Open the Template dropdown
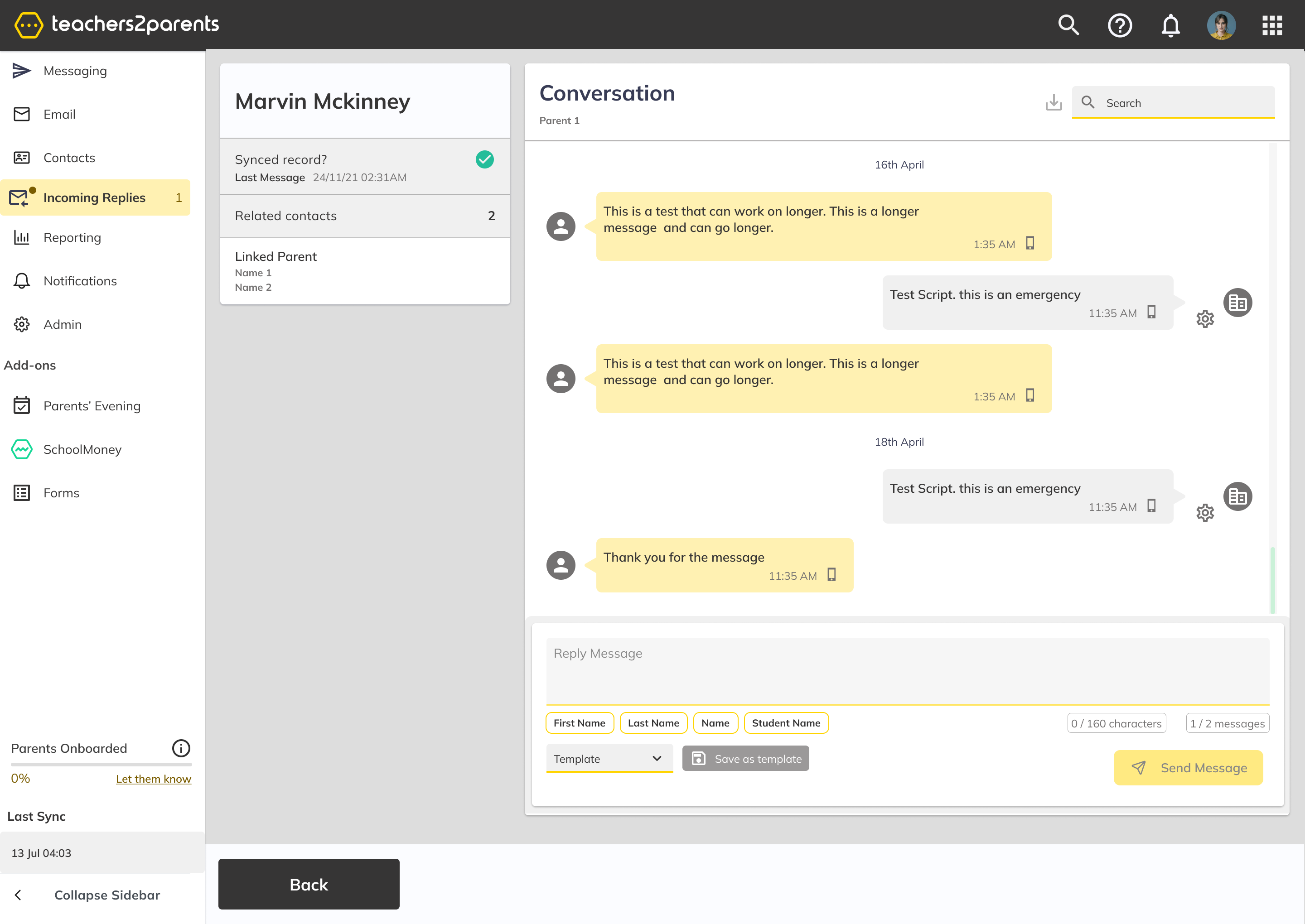The image size is (1305, 924). click(609, 758)
